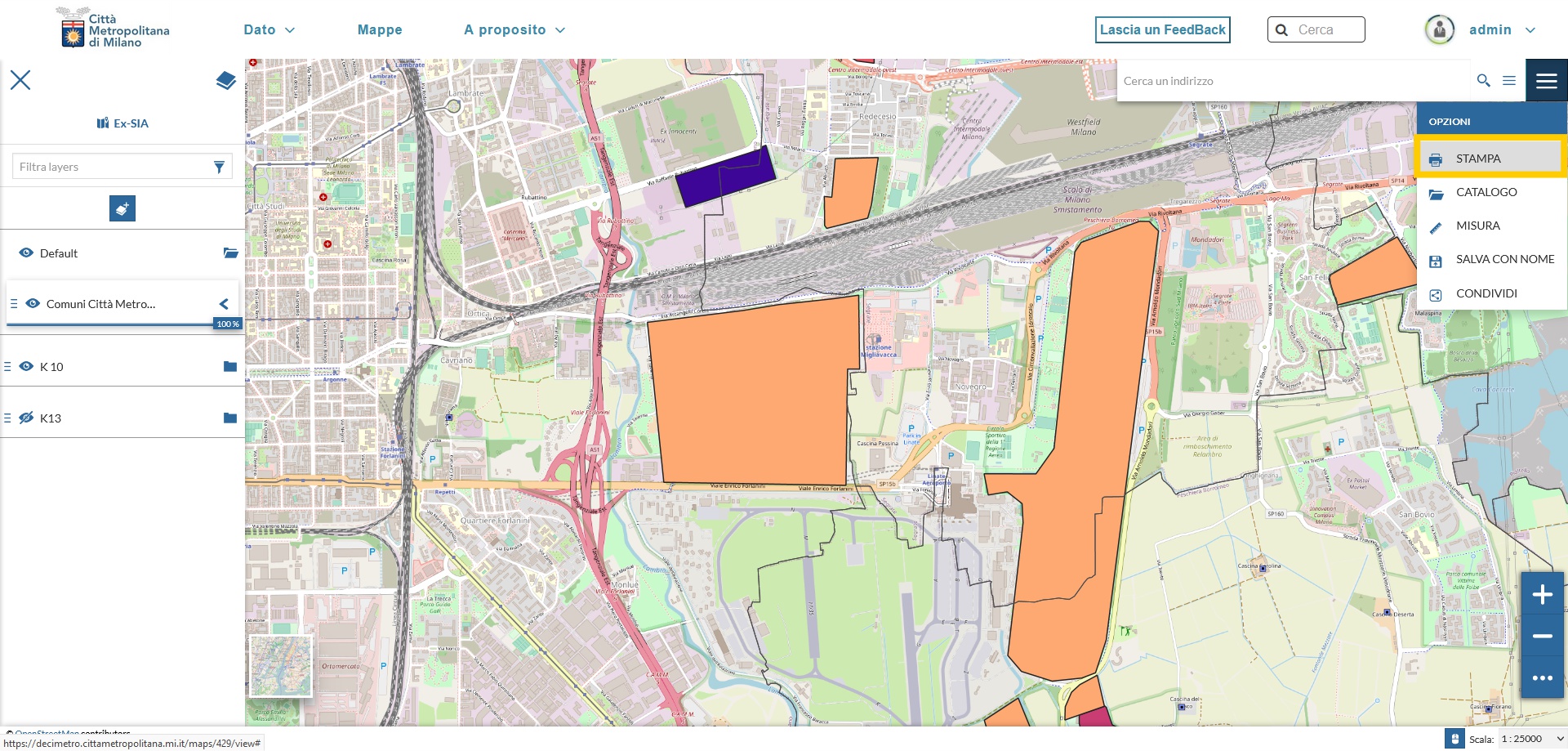The width and height of the screenshot is (1568, 751).
Task: Open the hamburger options menu
Action: [1546, 81]
